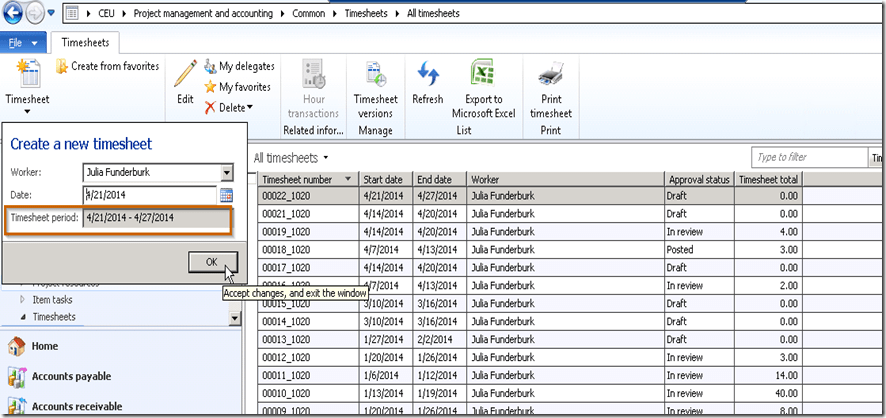Click OK to create the timesheet
886x418 pixels.
pos(211,262)
